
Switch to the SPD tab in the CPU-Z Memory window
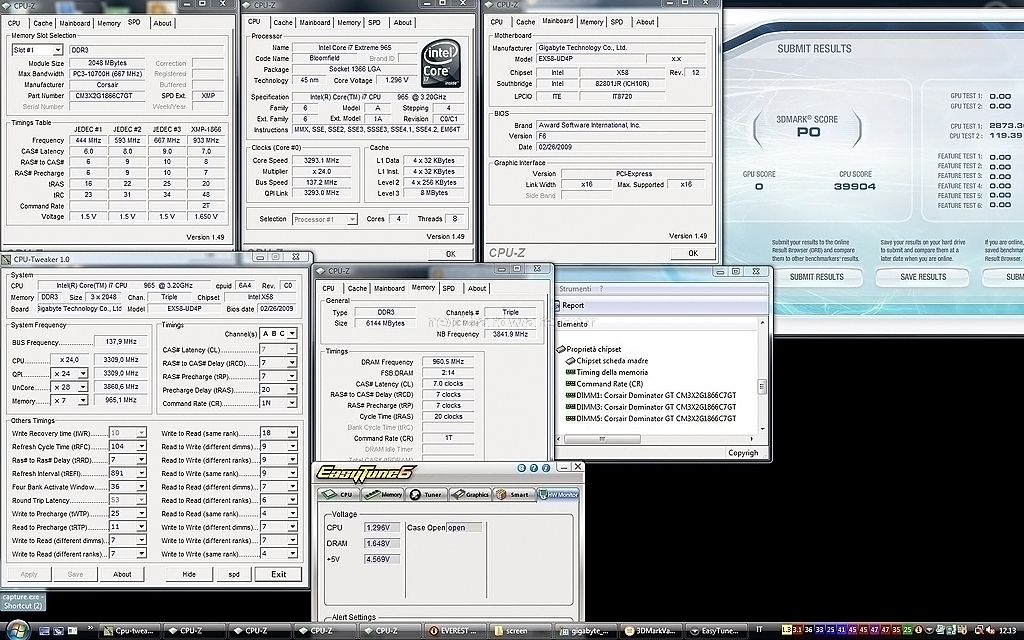point(449,288)
